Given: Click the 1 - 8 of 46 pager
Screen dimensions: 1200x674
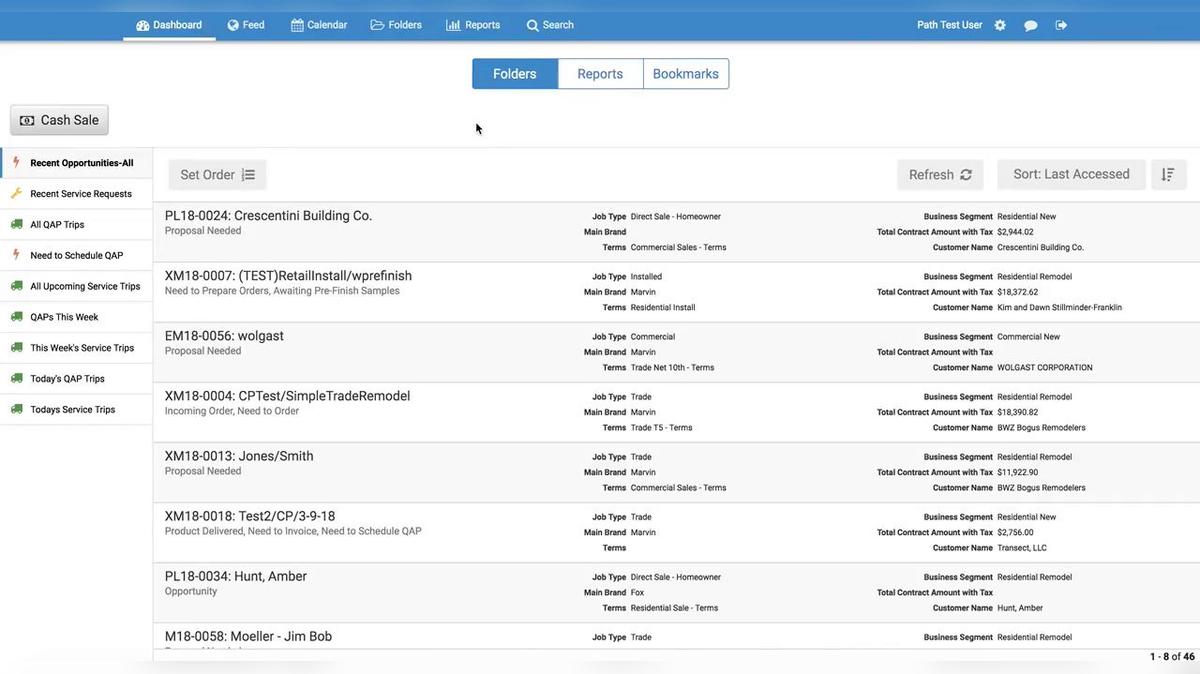Looking at the screenshot, I should pos(1172,657).
